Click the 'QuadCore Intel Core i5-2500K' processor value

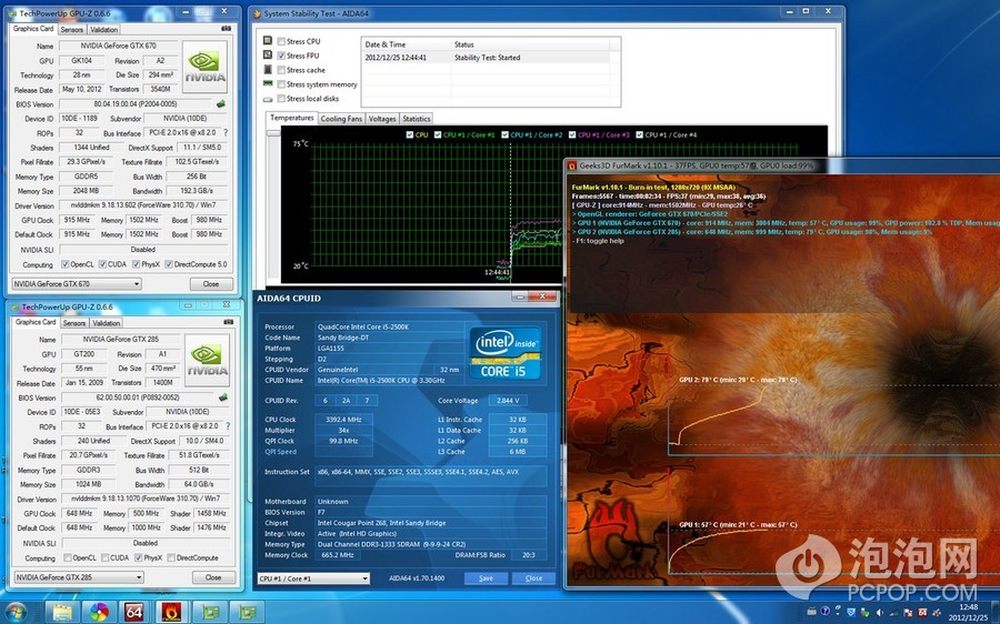click(390, 327)
